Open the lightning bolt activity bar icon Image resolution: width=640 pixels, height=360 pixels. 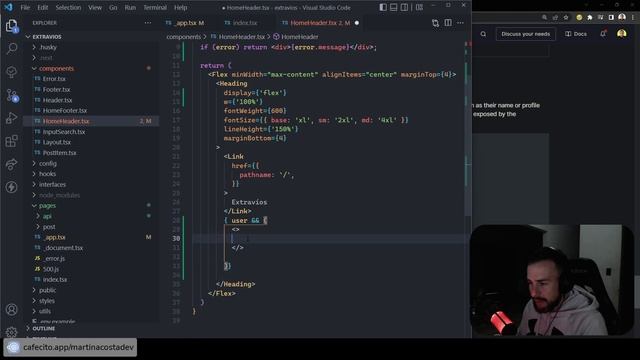(x=11, y=187)
